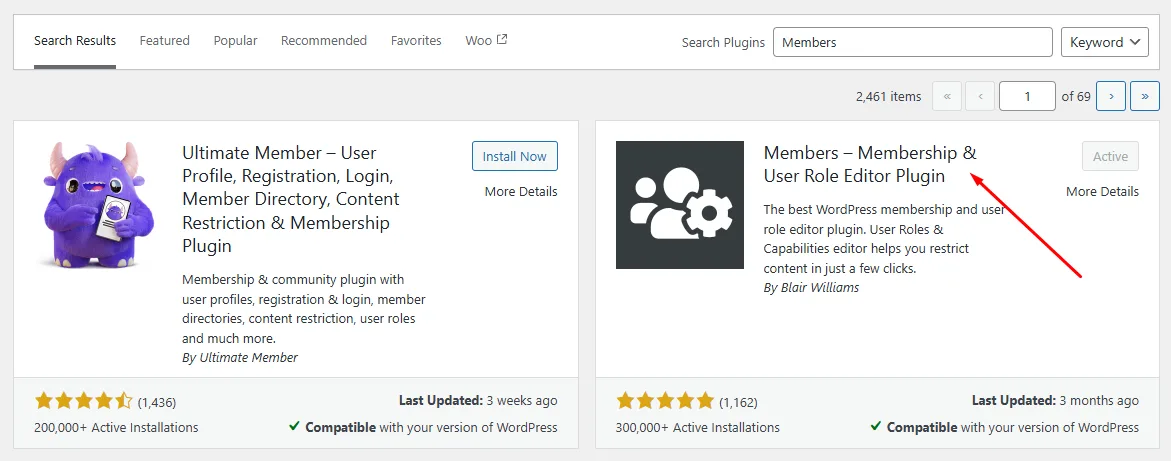Image resolution: width=1171 pixels, height=461 pixels.
Task: Click the '300,000+ Active Installations' text
Action: coord(698,428)
